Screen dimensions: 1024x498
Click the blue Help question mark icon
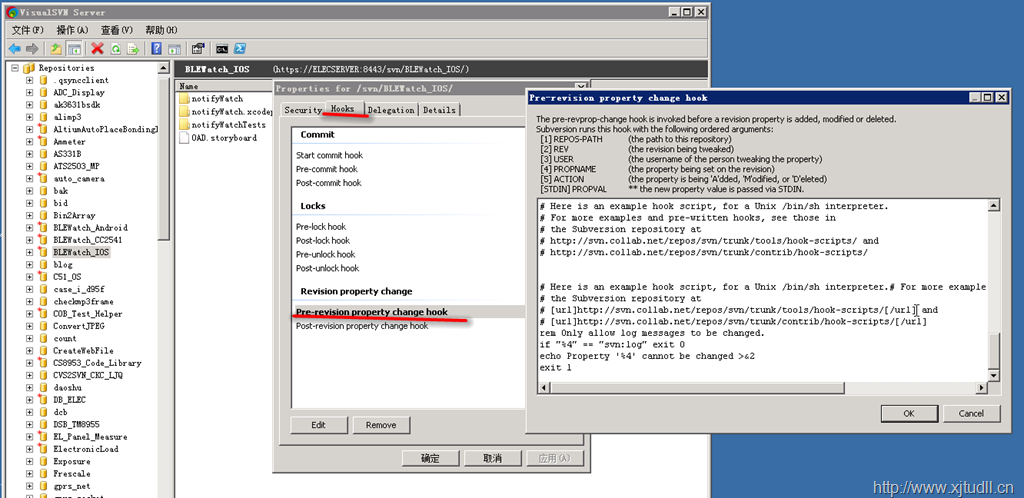click(157, 48)
